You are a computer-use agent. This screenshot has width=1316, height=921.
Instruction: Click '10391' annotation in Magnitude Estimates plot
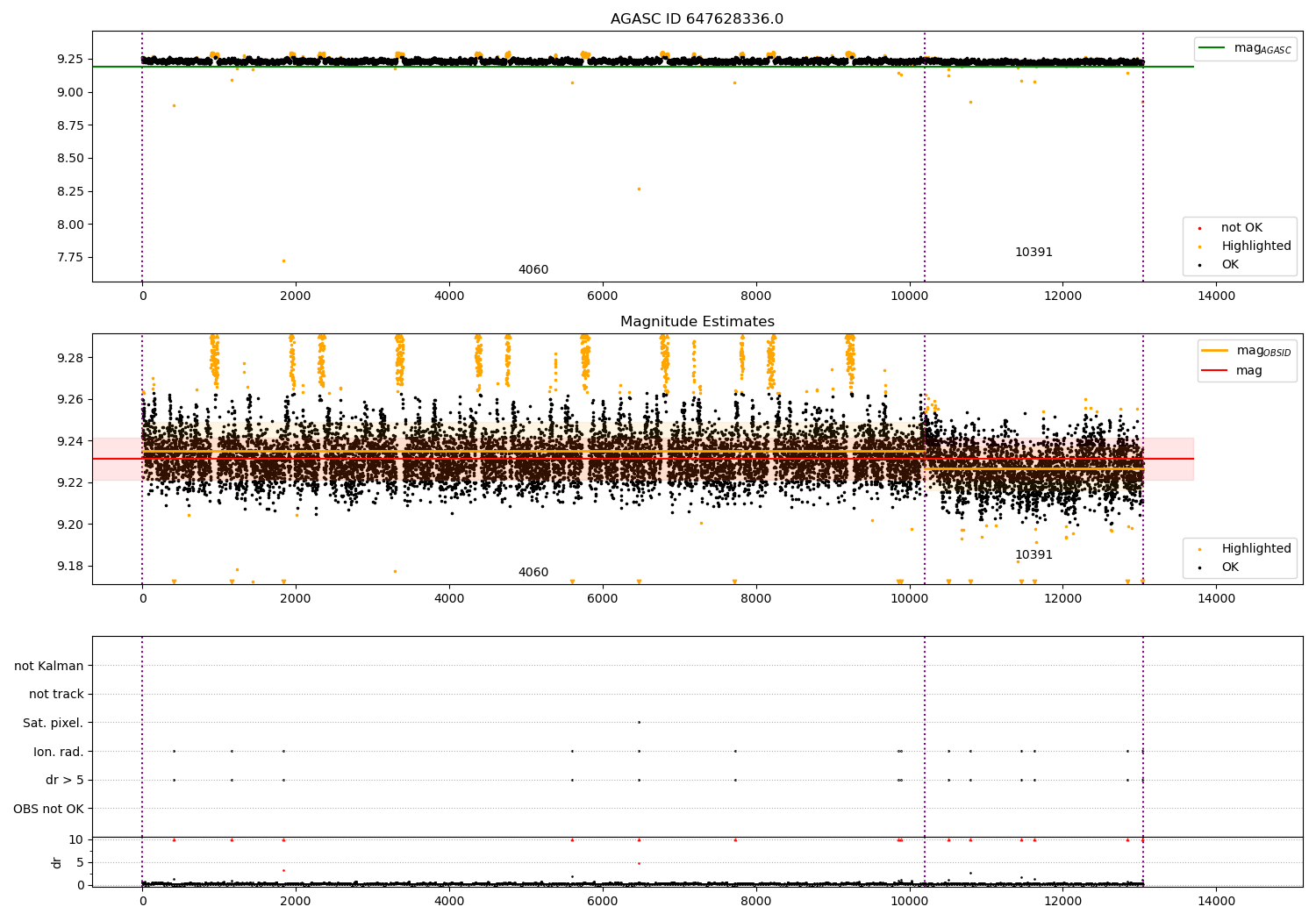click(1033, 555)
